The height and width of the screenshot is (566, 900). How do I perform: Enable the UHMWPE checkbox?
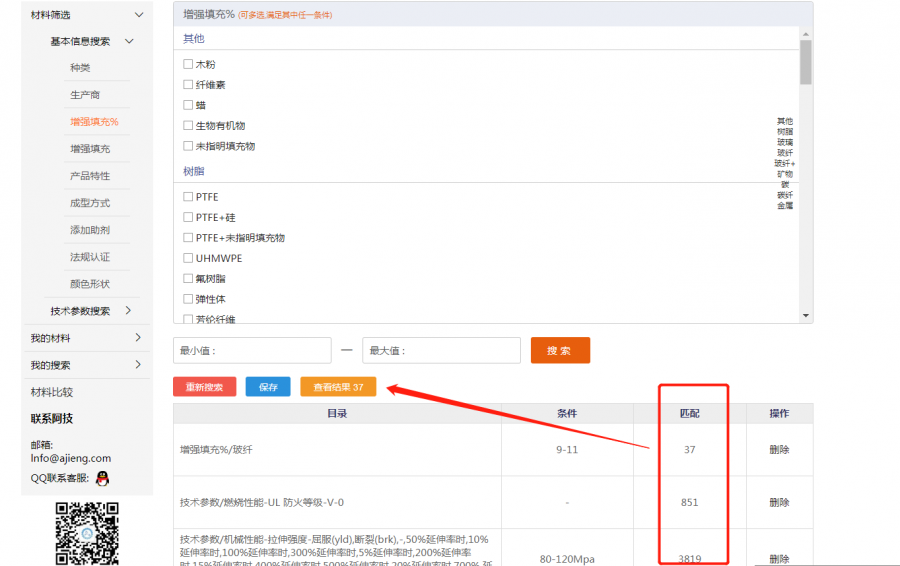coord(188,258)
